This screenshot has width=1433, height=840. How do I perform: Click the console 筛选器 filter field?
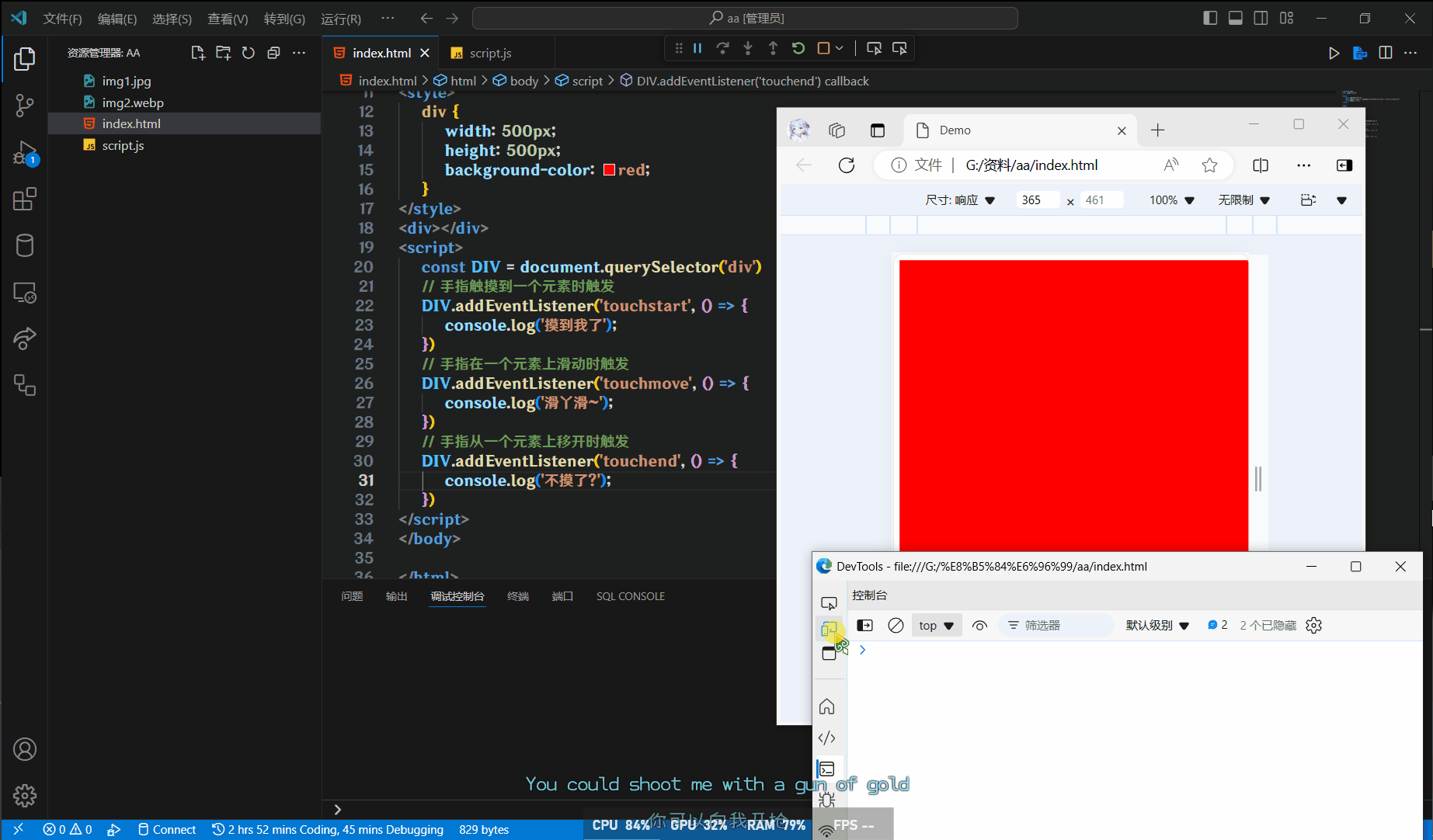click(1056, 625)
